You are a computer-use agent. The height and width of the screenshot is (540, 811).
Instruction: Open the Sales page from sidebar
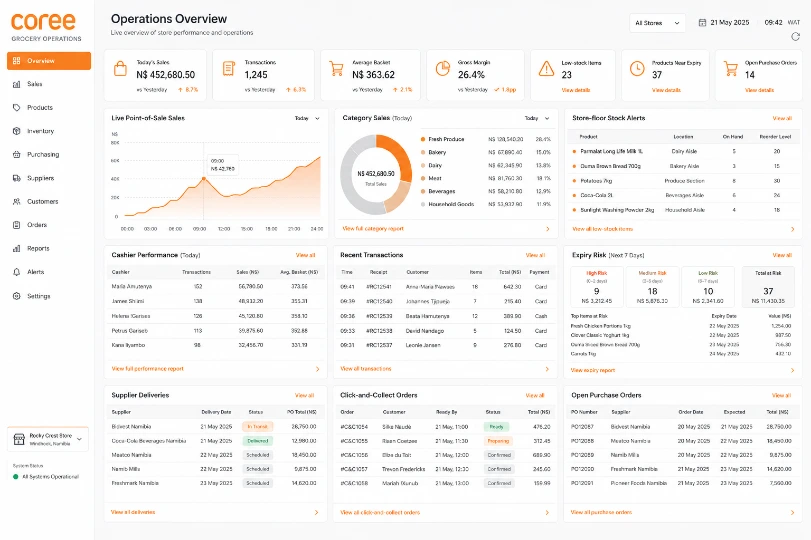[34, 84]
